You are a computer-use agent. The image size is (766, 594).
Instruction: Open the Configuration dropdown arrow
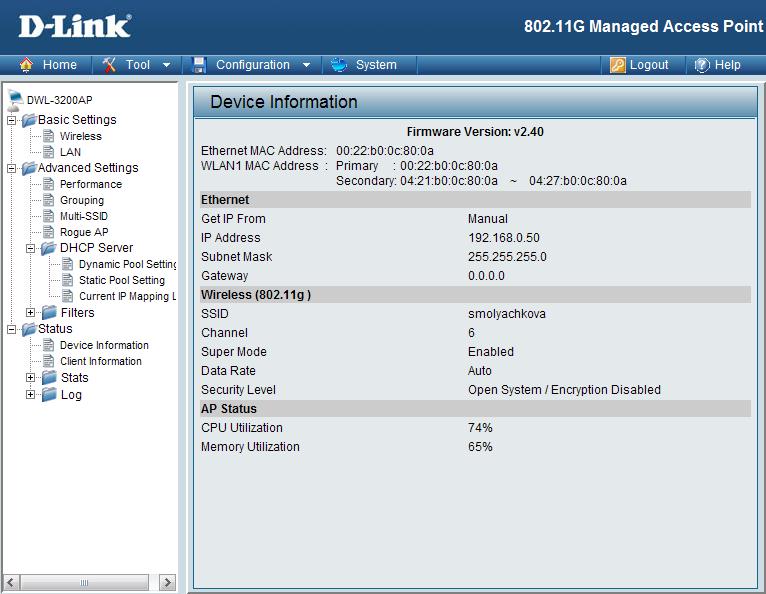click(306, 65)
